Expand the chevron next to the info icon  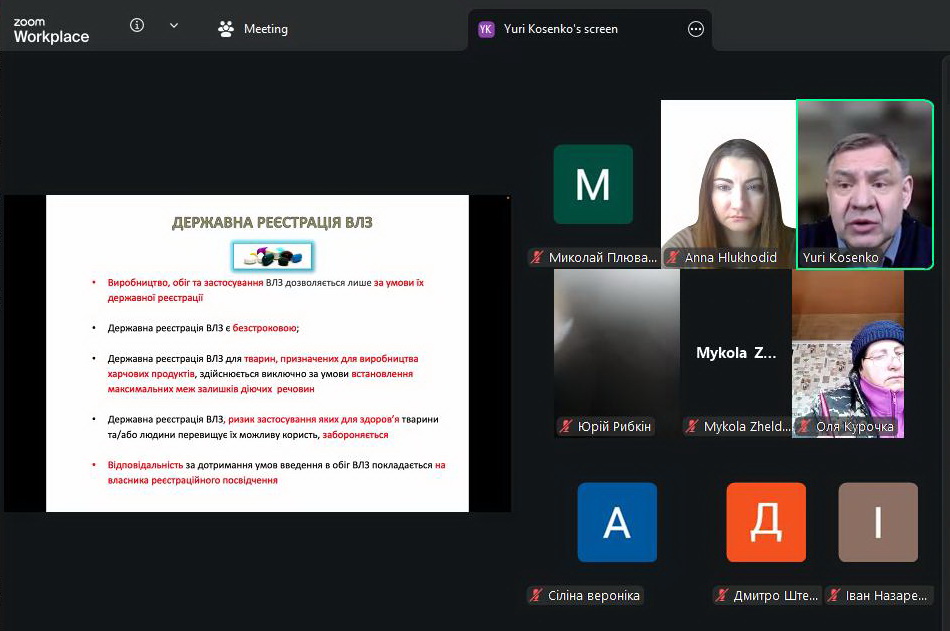point(174,26)
